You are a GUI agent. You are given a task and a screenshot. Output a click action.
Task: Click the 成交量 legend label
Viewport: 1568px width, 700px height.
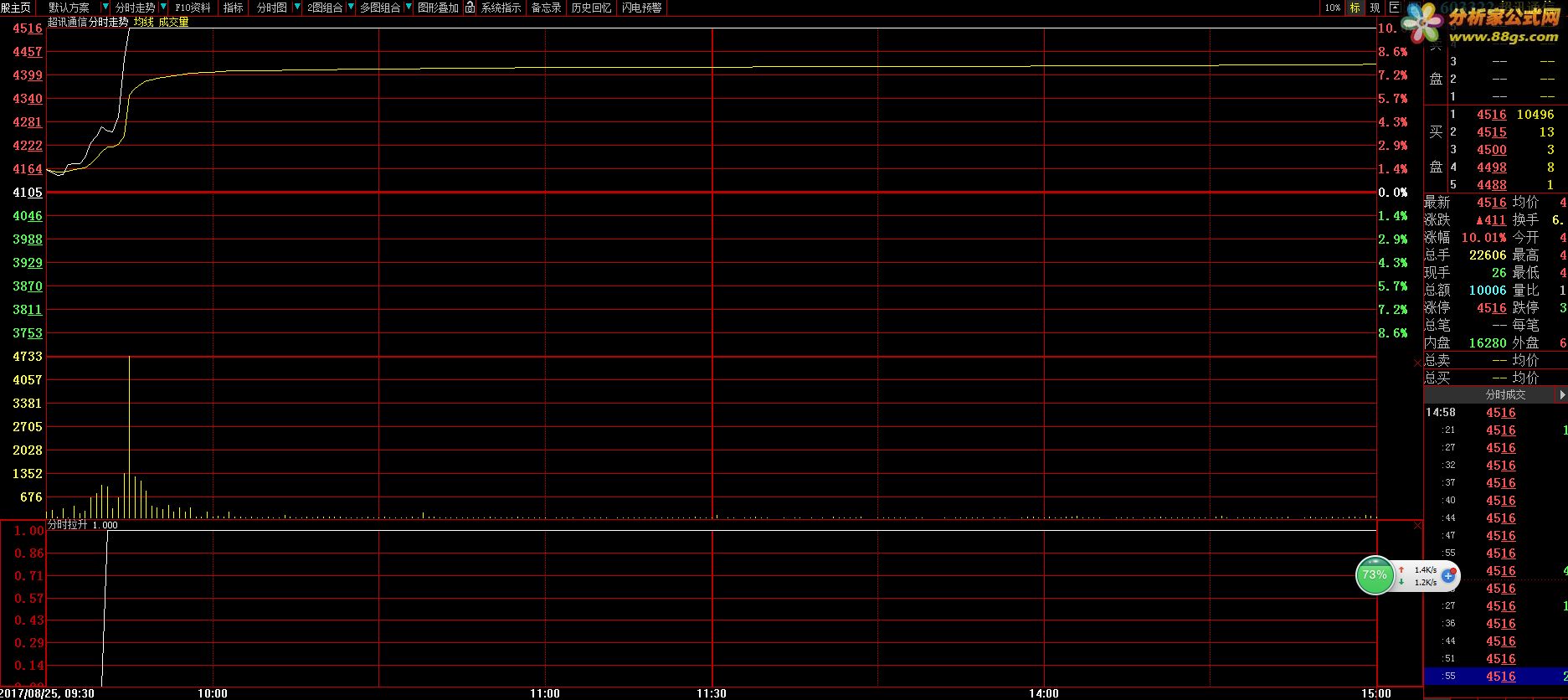coord(174,23)
